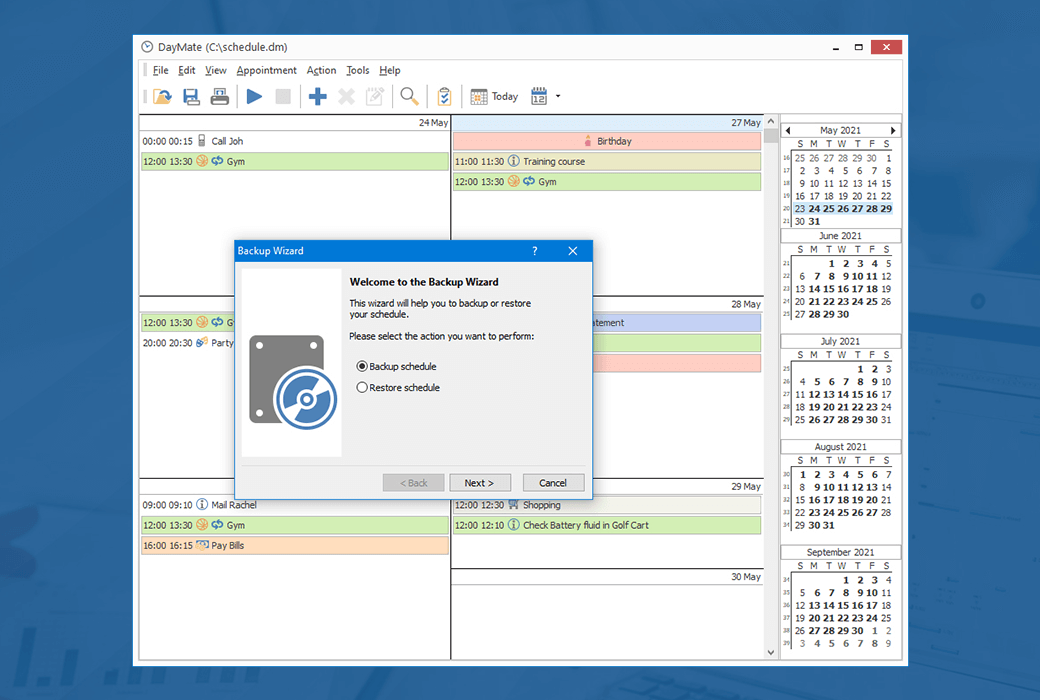Click the Next > button
The height and width of the screenshot is (700, 1040).
tap(480, 483)
